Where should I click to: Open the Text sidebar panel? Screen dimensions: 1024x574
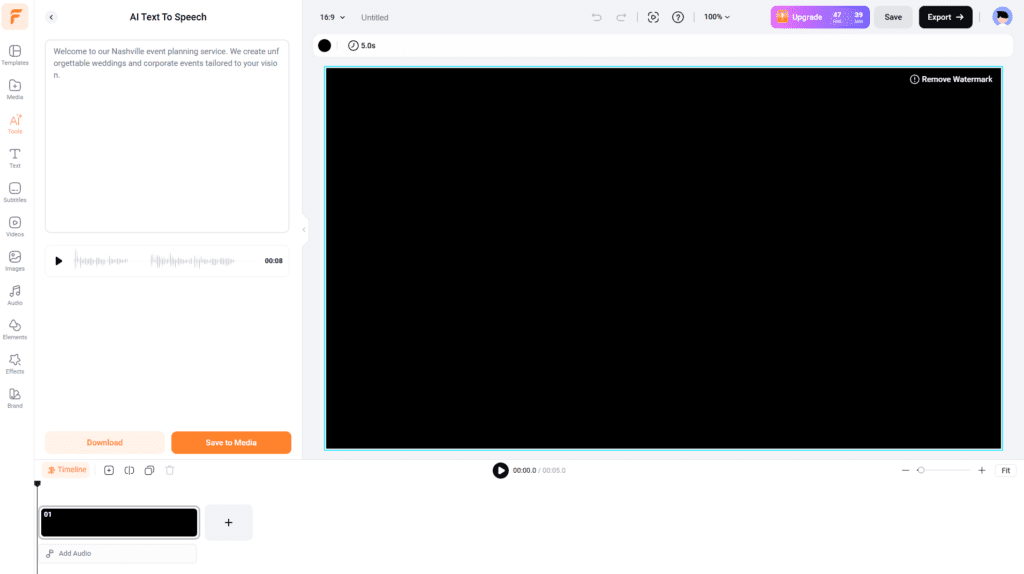click(15, 158)
